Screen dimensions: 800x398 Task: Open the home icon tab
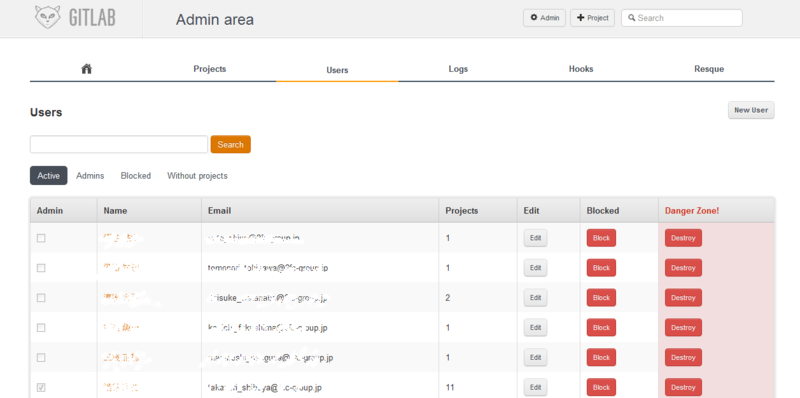coord(87,69)
